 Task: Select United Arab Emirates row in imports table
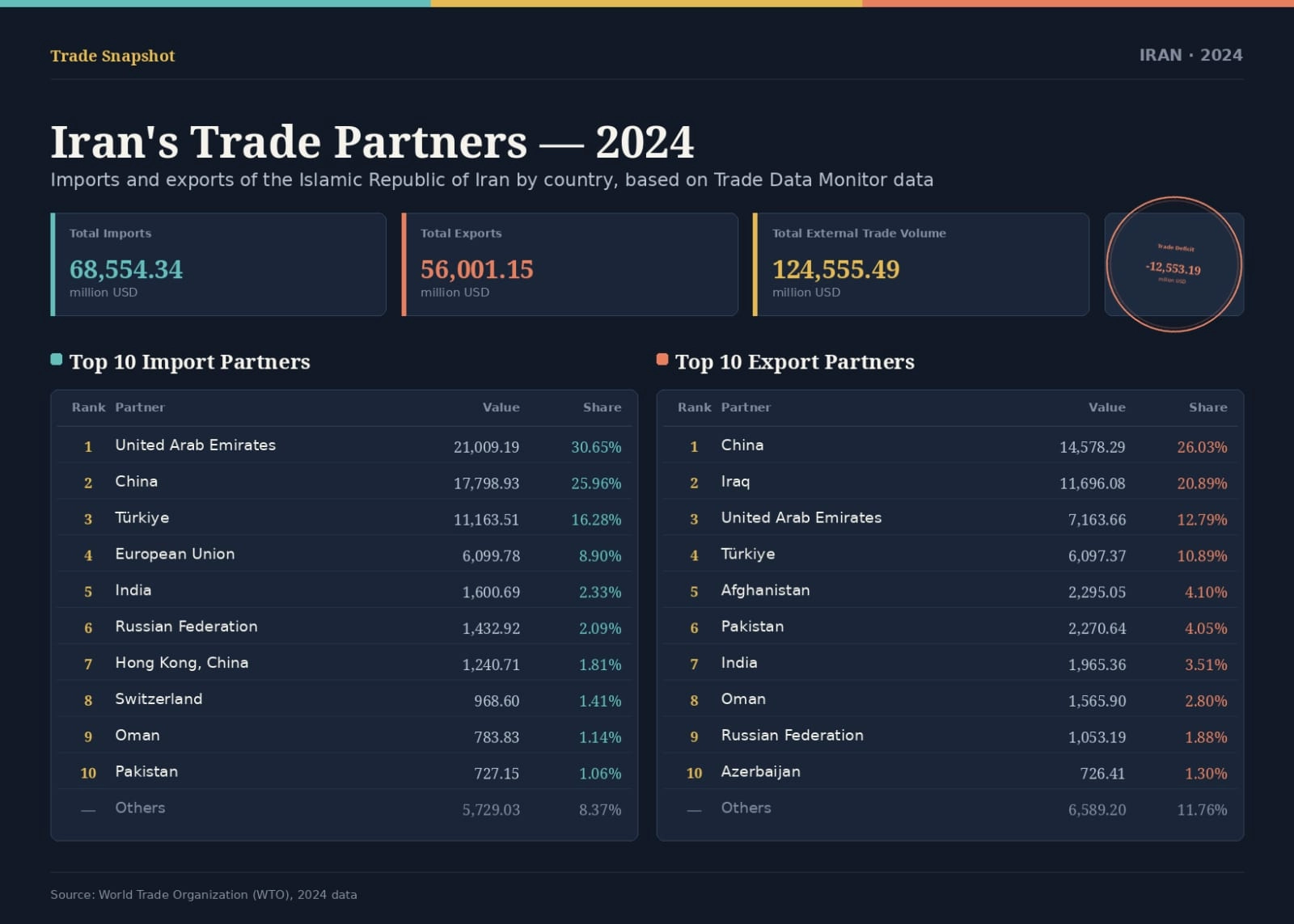pyautogui.click(x=345, y=445)
